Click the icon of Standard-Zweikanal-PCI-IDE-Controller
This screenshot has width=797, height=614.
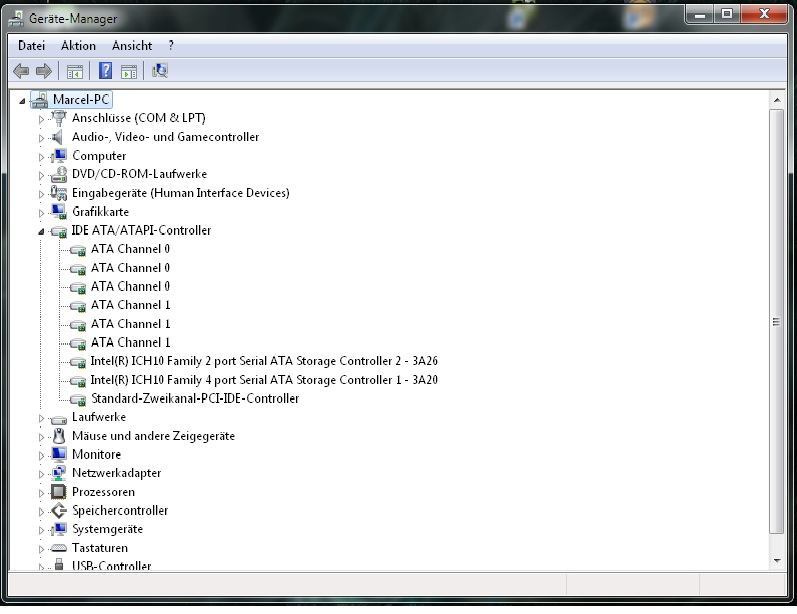tap(78, 400)
